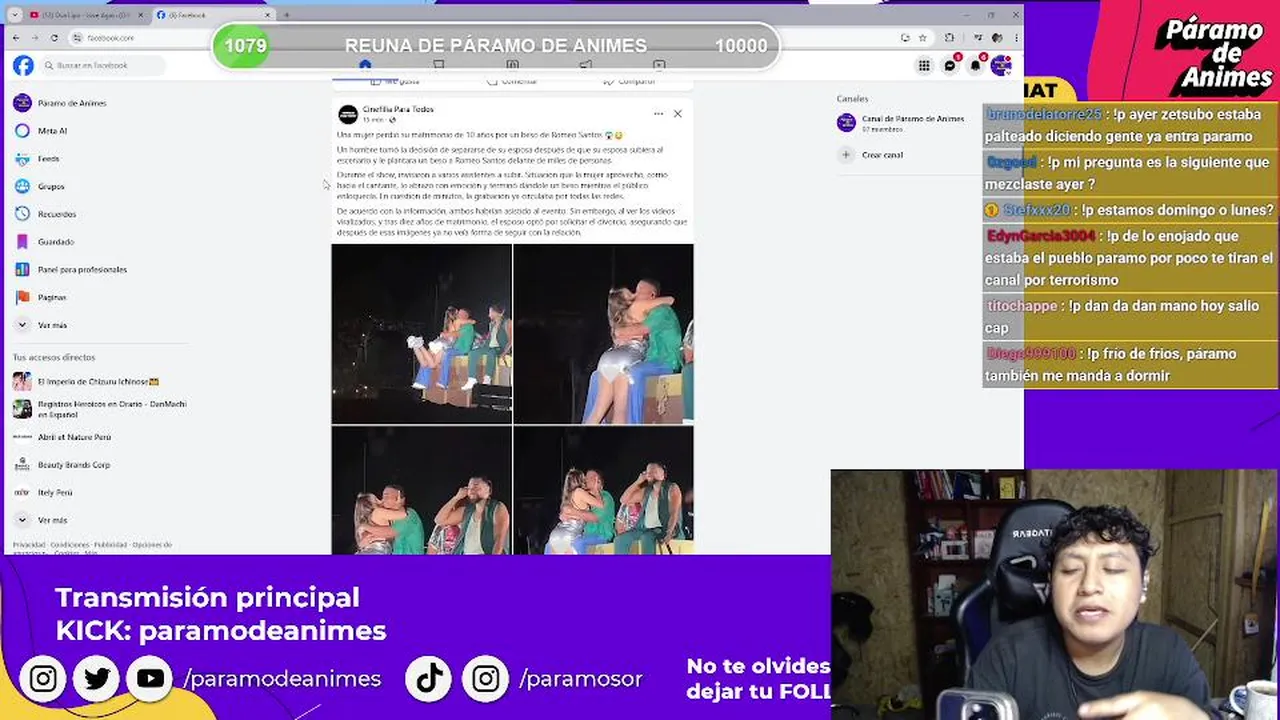Click the plus icon beside Crear canal
This screenshot has width=1280, height=720.
846,155
